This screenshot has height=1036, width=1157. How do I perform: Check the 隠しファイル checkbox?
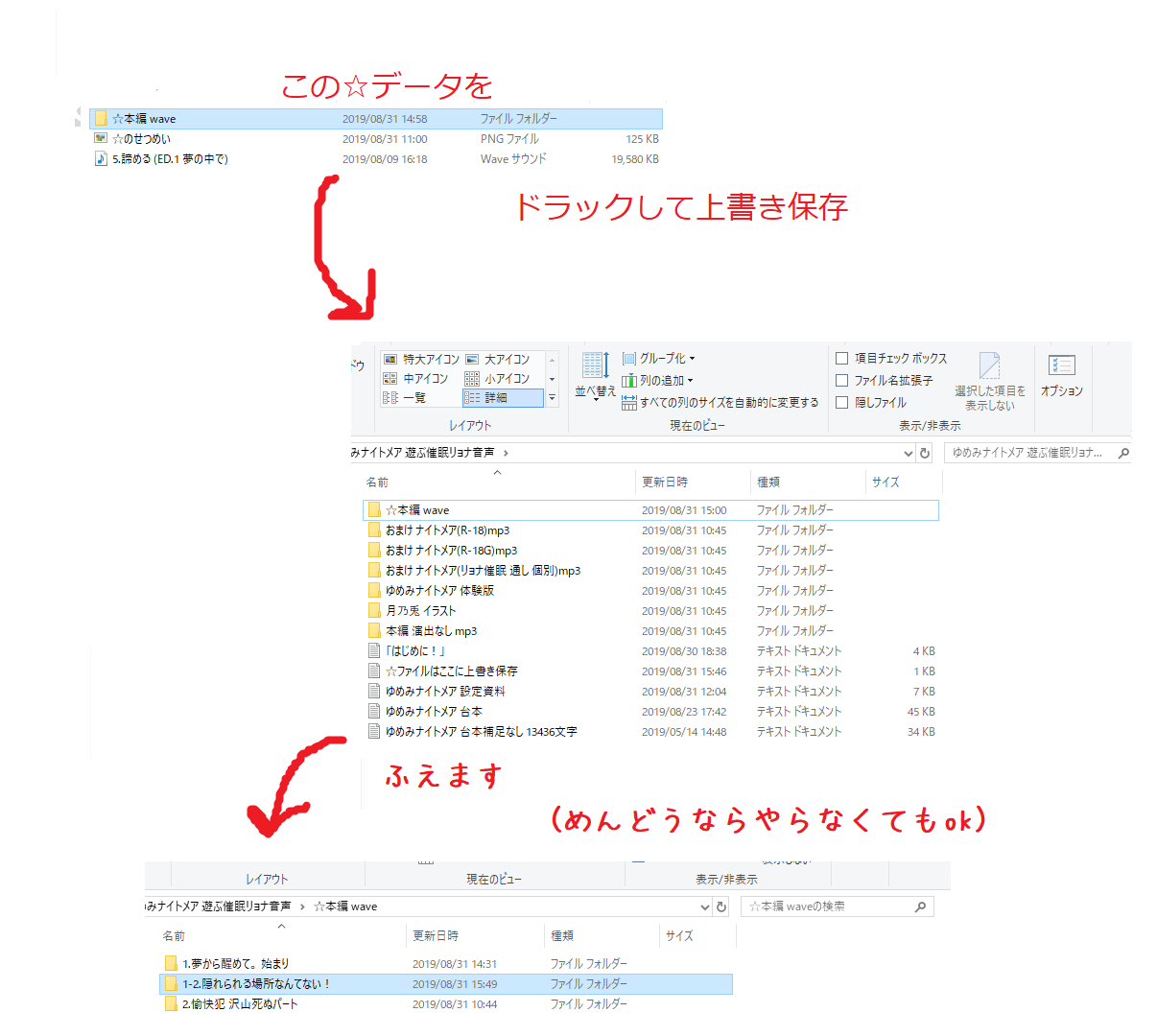pyautogui.click(x=842, y=403)
